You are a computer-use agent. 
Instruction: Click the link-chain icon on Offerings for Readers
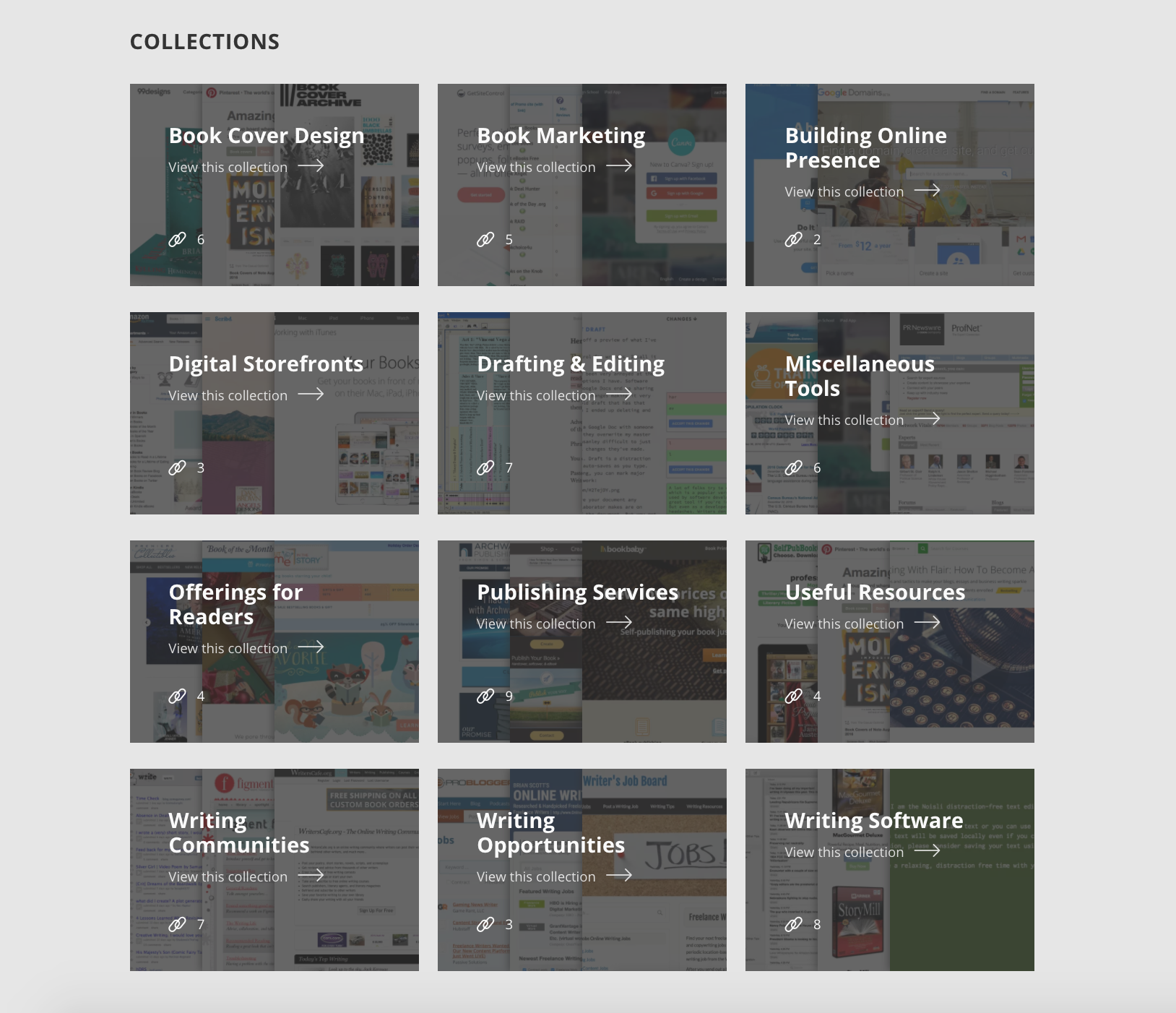[178, 696]
